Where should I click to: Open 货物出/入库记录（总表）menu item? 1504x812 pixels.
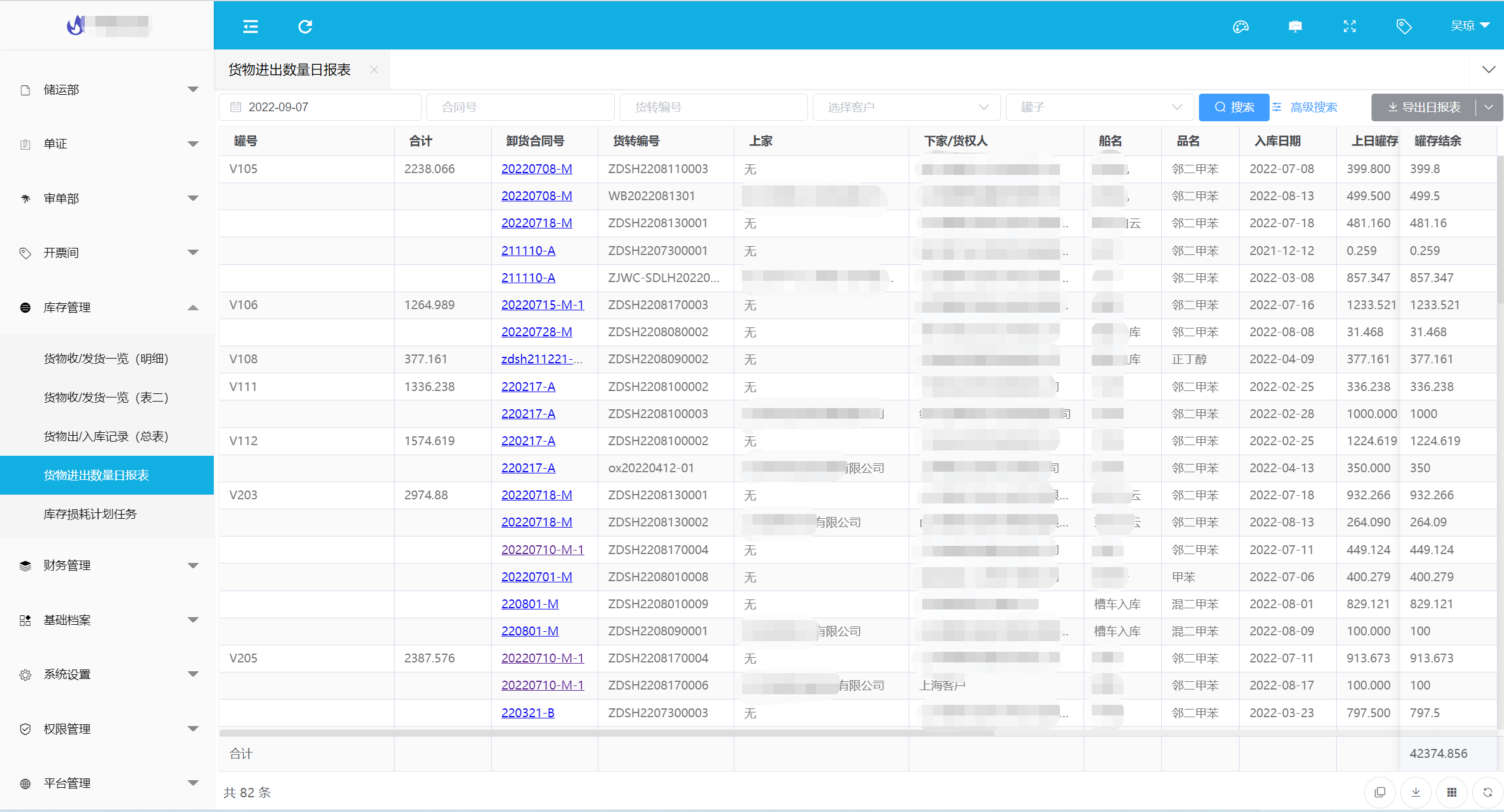click(x=107, y=436)
